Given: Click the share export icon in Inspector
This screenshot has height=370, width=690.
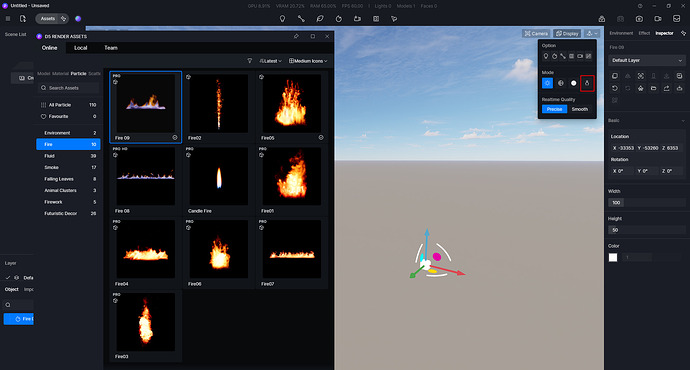Looking at the screenshot, I should [x=666, y=88].
